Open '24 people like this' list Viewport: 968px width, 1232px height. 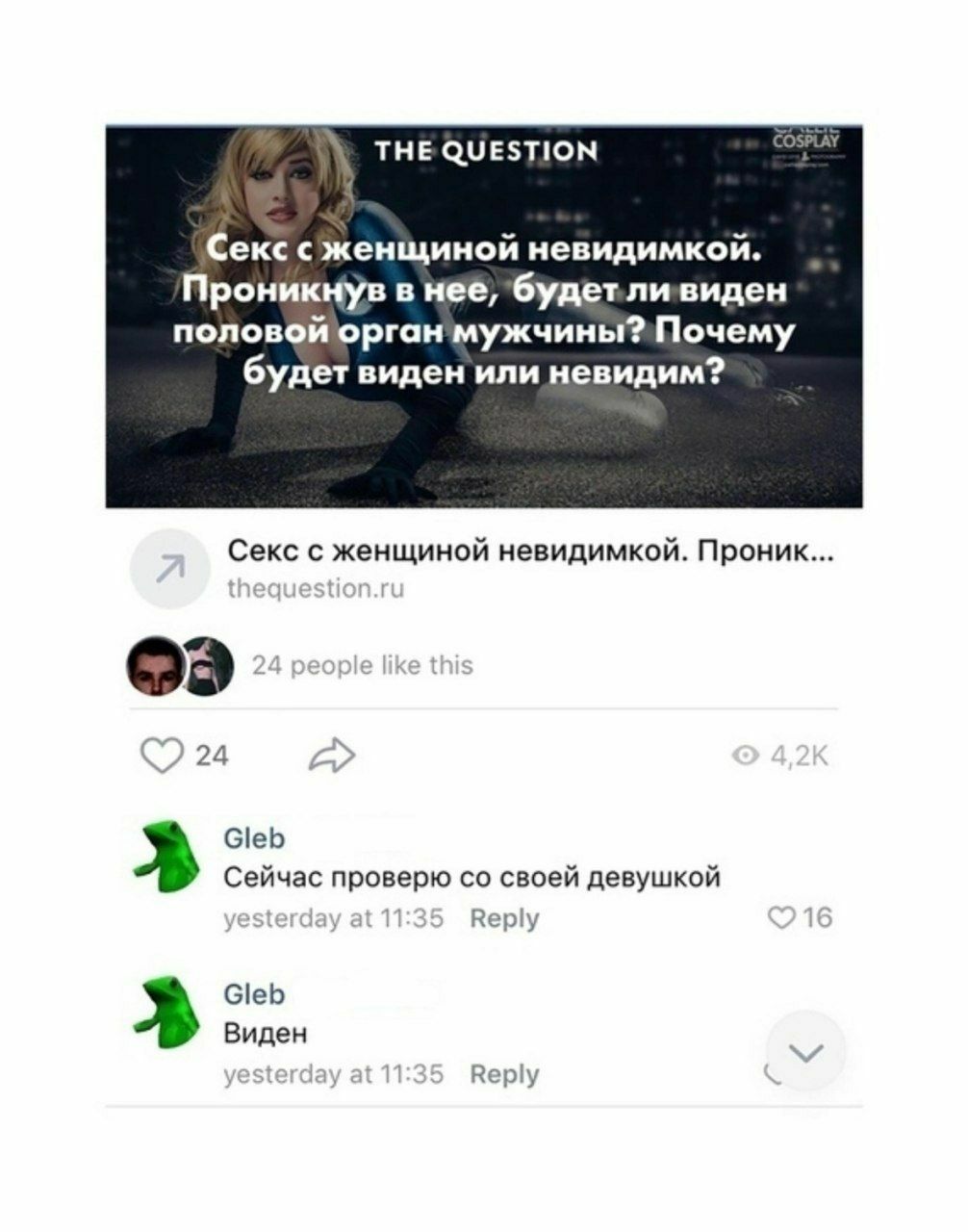pos(362,665)
